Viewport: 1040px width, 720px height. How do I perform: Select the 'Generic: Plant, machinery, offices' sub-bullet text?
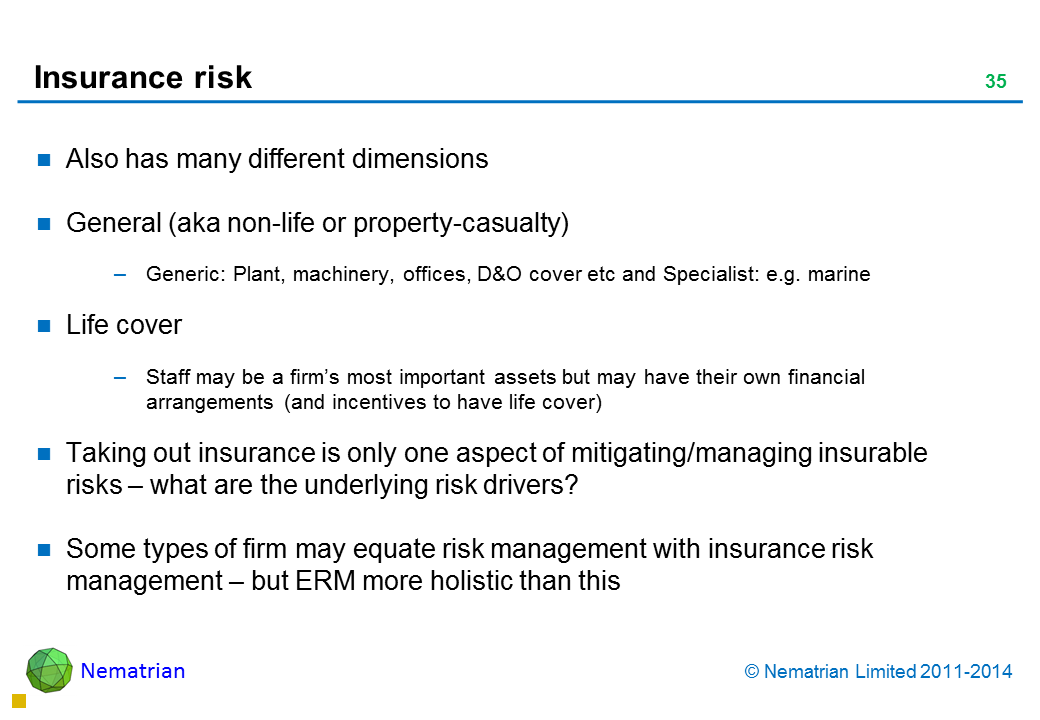(x=508, y=276)
